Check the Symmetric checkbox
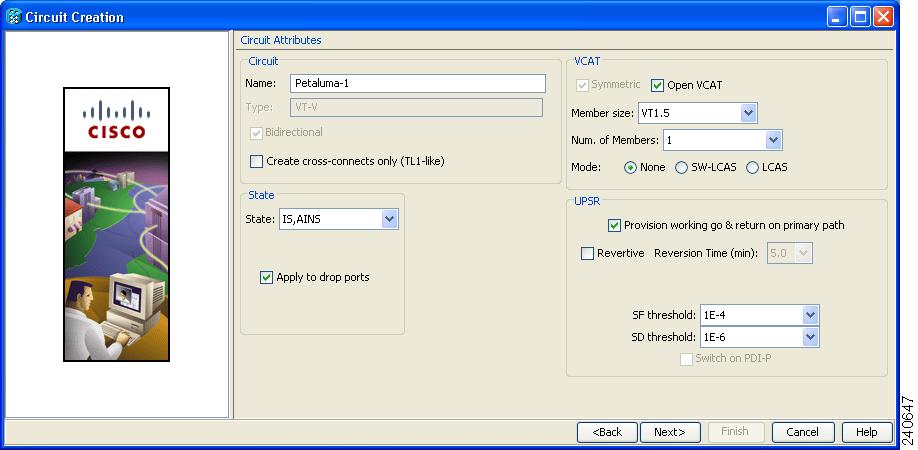Viewport: 918px width, 450px height. click(x=583, y=85)
